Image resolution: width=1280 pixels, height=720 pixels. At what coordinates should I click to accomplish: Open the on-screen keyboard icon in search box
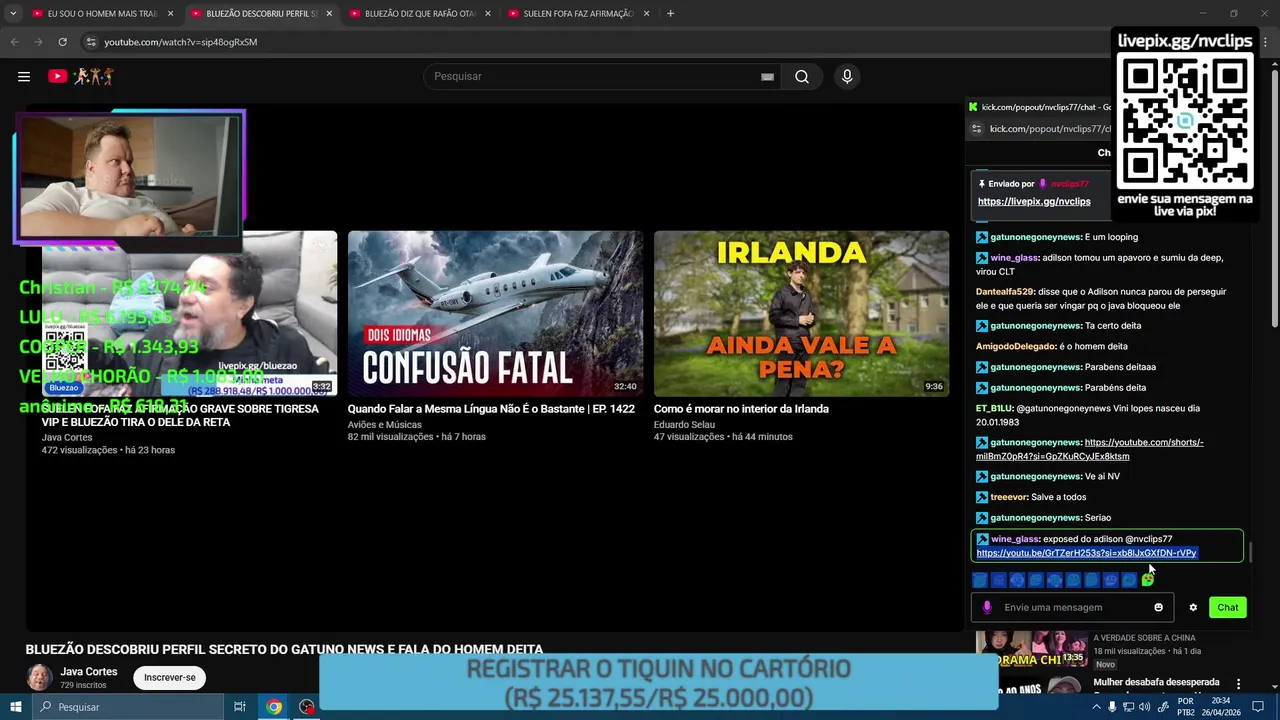click(x=767, y=77)
